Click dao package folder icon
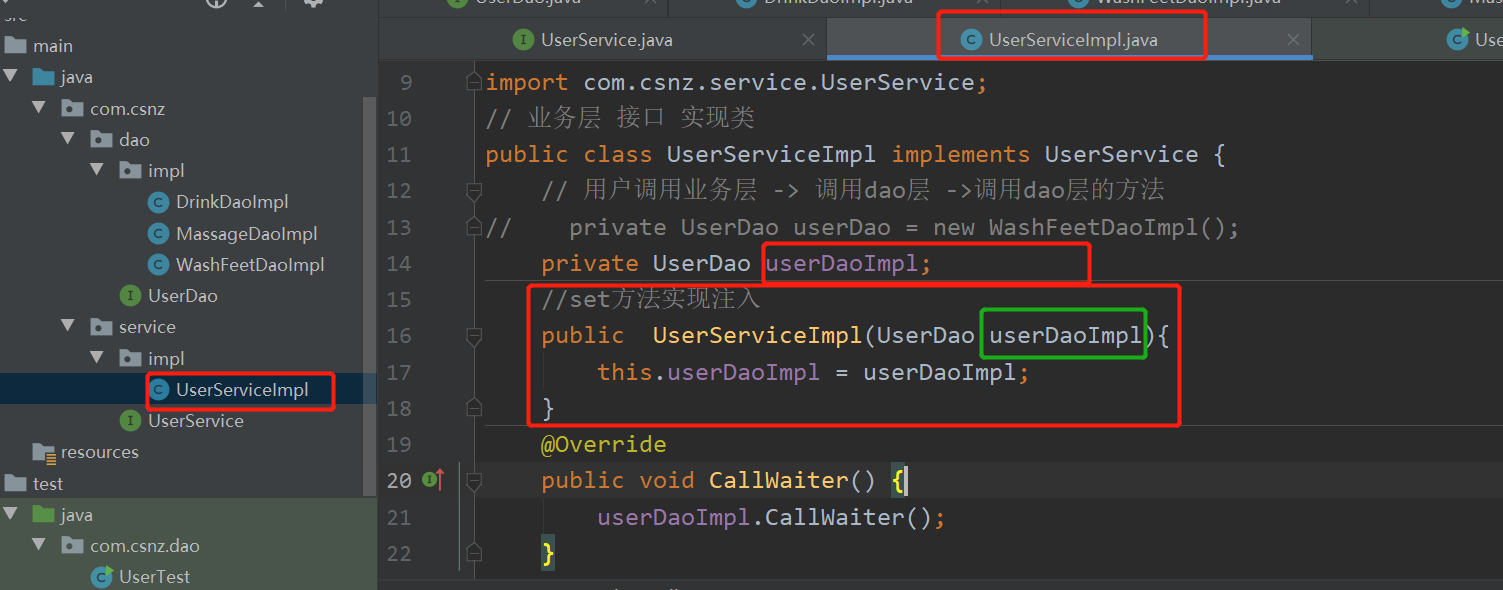1503x590 pixels. (101, 140)
